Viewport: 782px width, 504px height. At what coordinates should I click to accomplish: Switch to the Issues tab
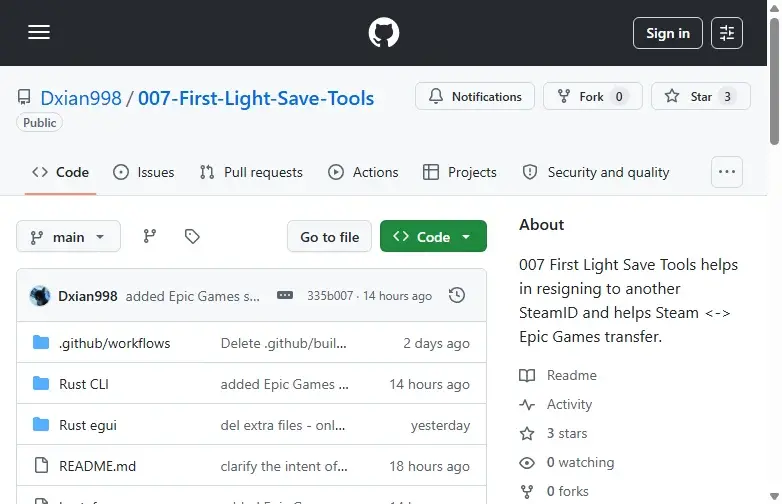click(x=144, y=172)
